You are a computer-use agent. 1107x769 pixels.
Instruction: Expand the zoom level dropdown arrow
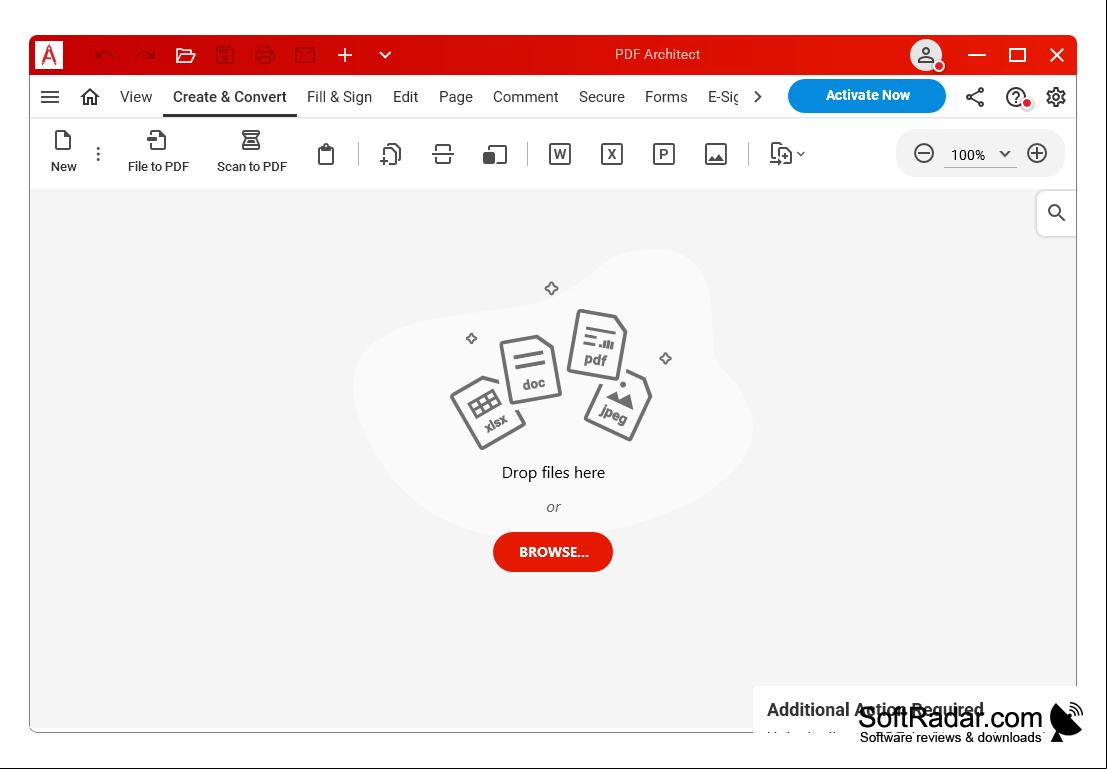1005,154
